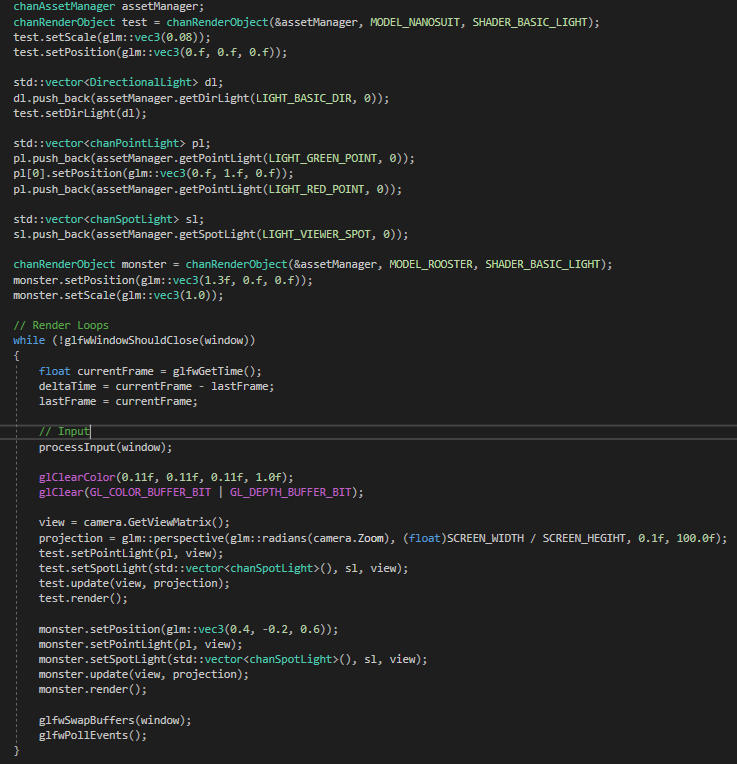The height and width of the screenshot is (764, 737).
Task: Click 'monster.setPointLight(pl, view);' line
Action: click(141, 645)
